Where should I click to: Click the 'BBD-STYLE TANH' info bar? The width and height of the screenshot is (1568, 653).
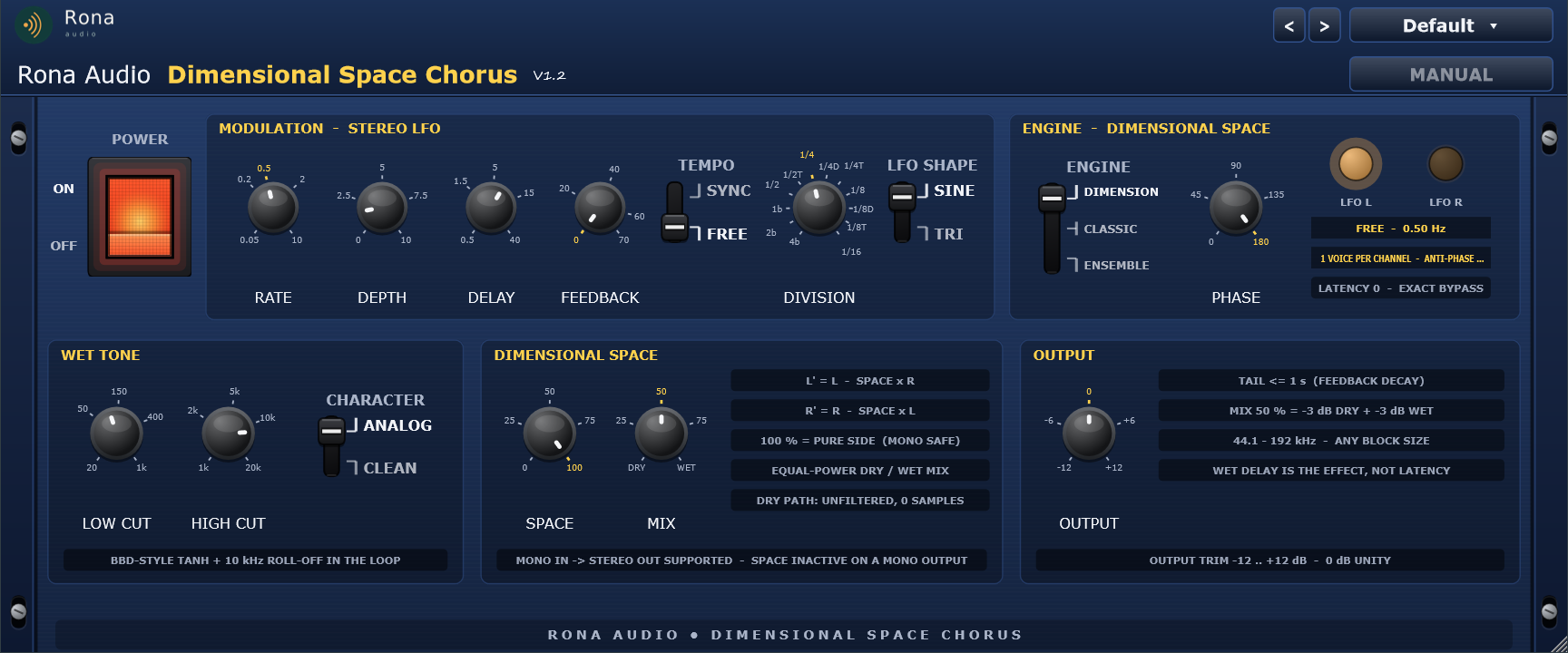[255, 560]
